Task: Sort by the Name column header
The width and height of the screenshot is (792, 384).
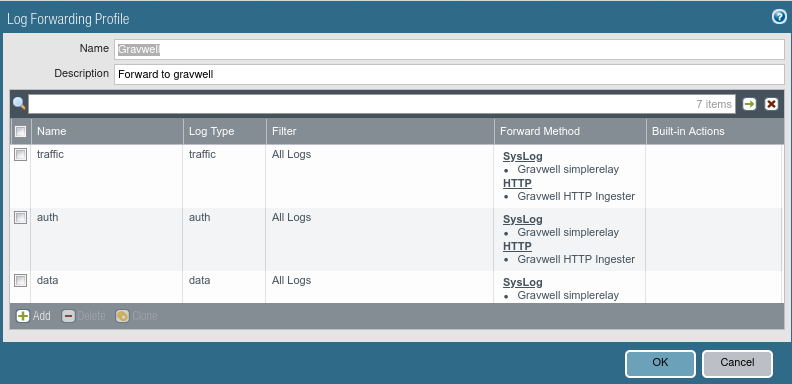Action: tap(107, 131)
